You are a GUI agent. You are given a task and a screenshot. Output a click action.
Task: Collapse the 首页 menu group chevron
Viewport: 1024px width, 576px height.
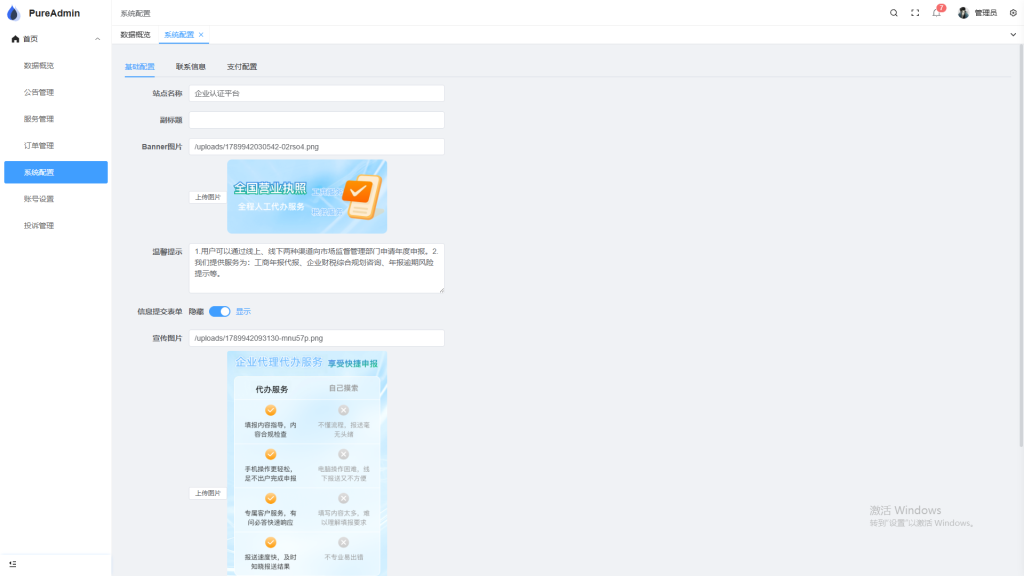[97, 39]
